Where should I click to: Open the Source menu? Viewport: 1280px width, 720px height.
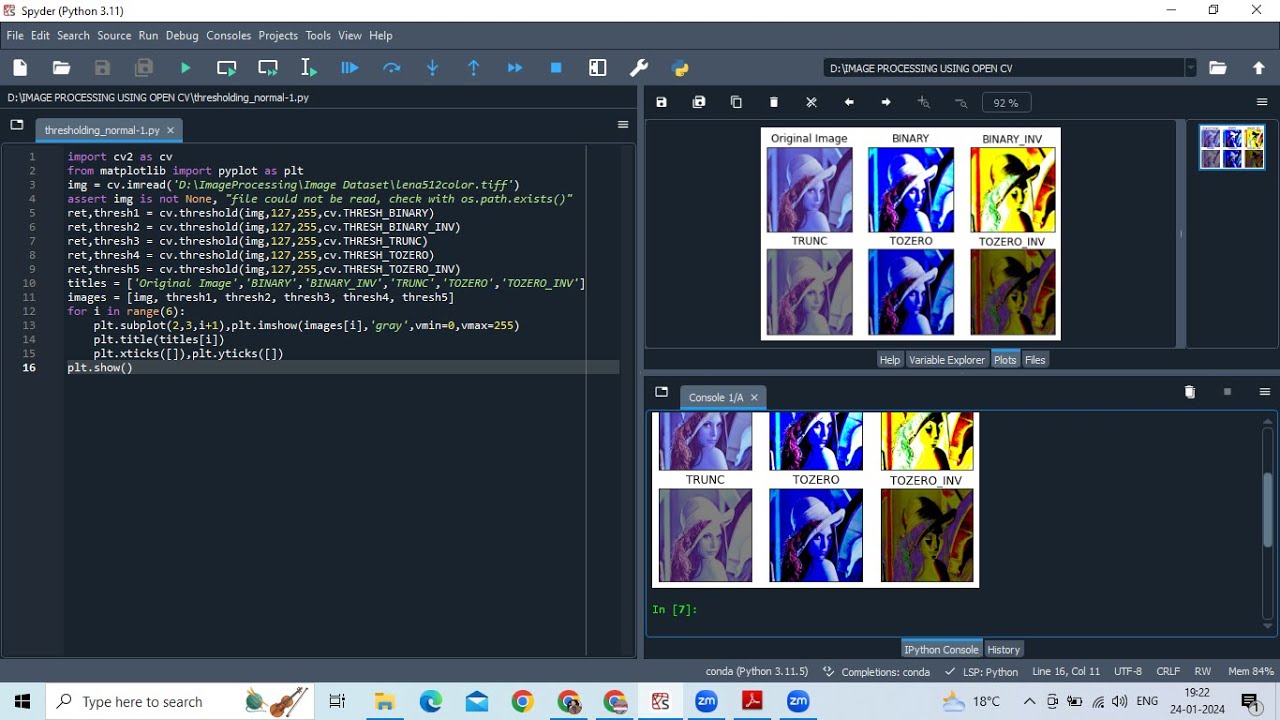pyautogui.click(x=114, y=35)
